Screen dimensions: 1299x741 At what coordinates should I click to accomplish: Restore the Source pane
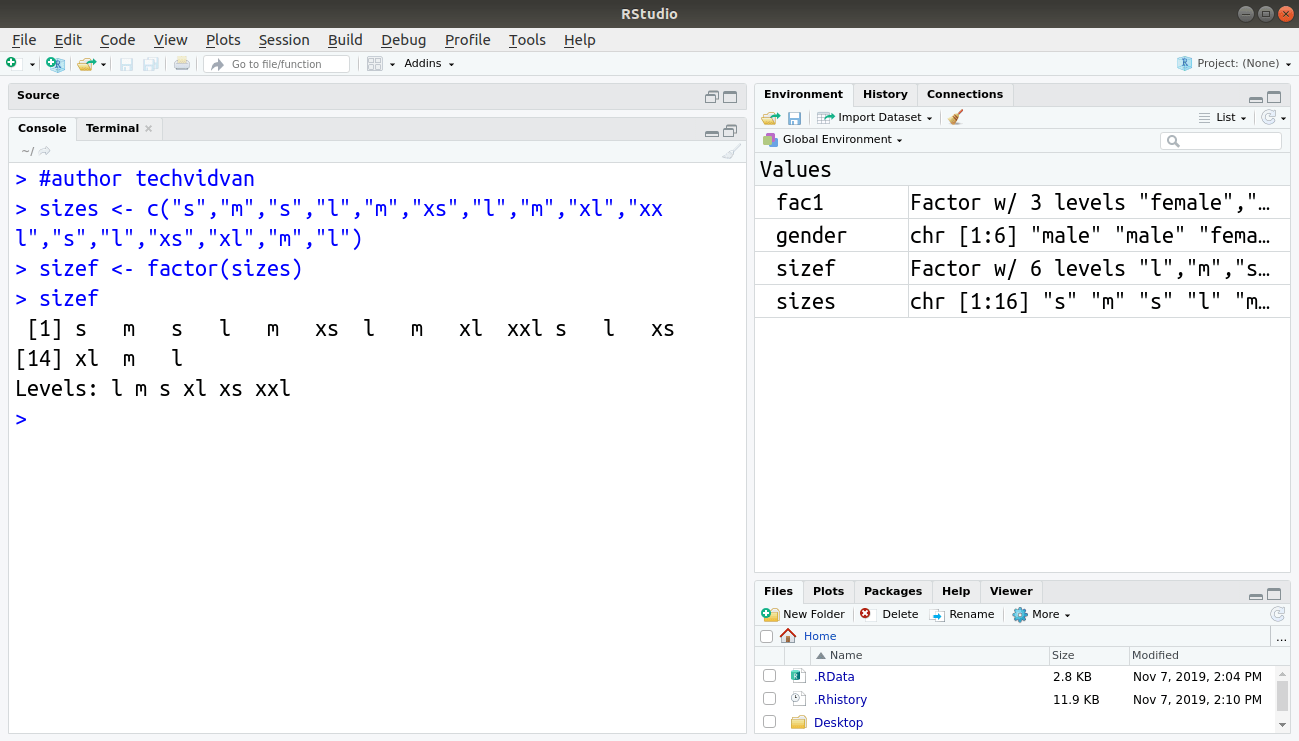[x=712, y=97]
